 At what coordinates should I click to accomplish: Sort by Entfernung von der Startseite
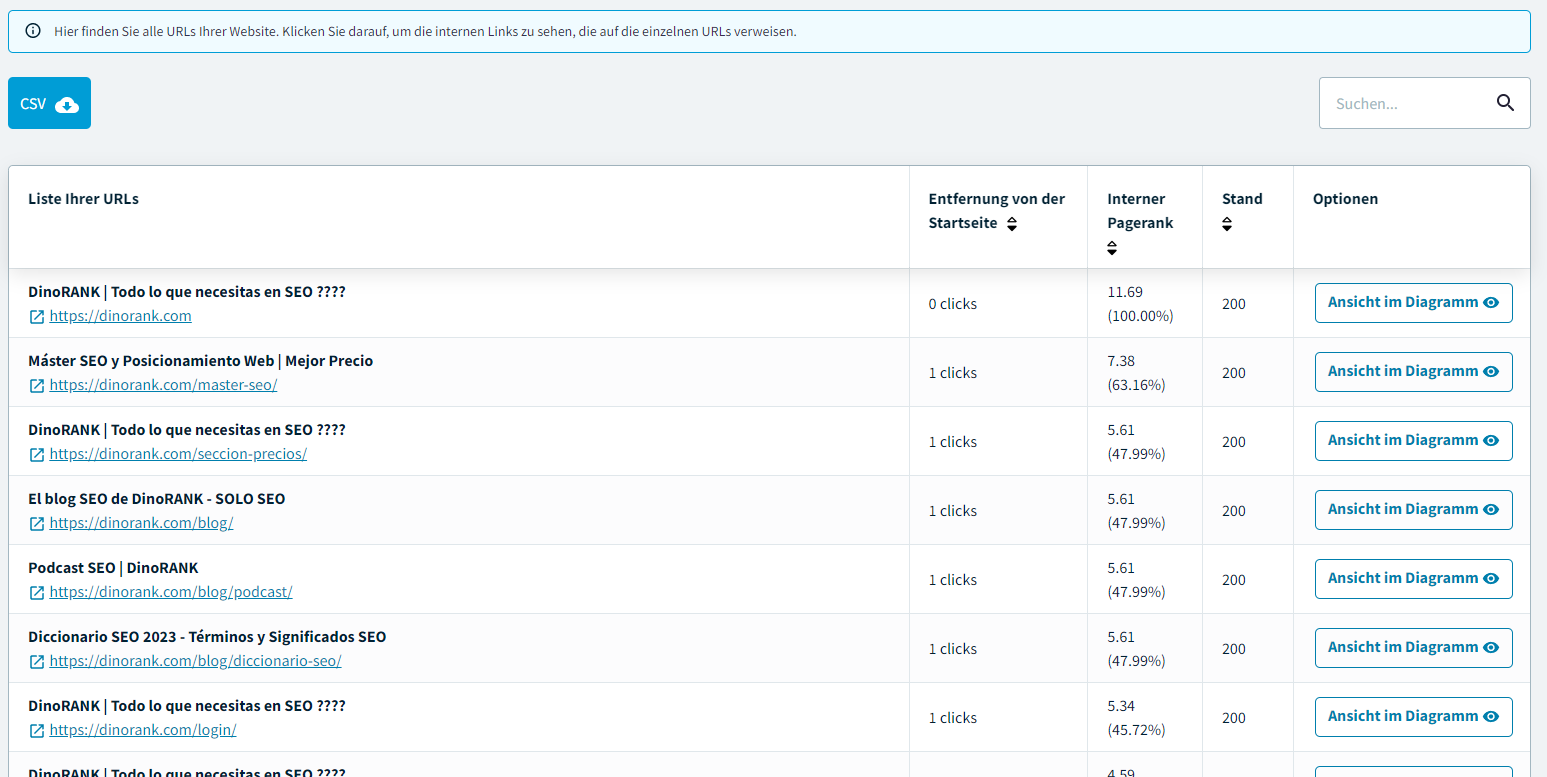tap(1012, 225)
